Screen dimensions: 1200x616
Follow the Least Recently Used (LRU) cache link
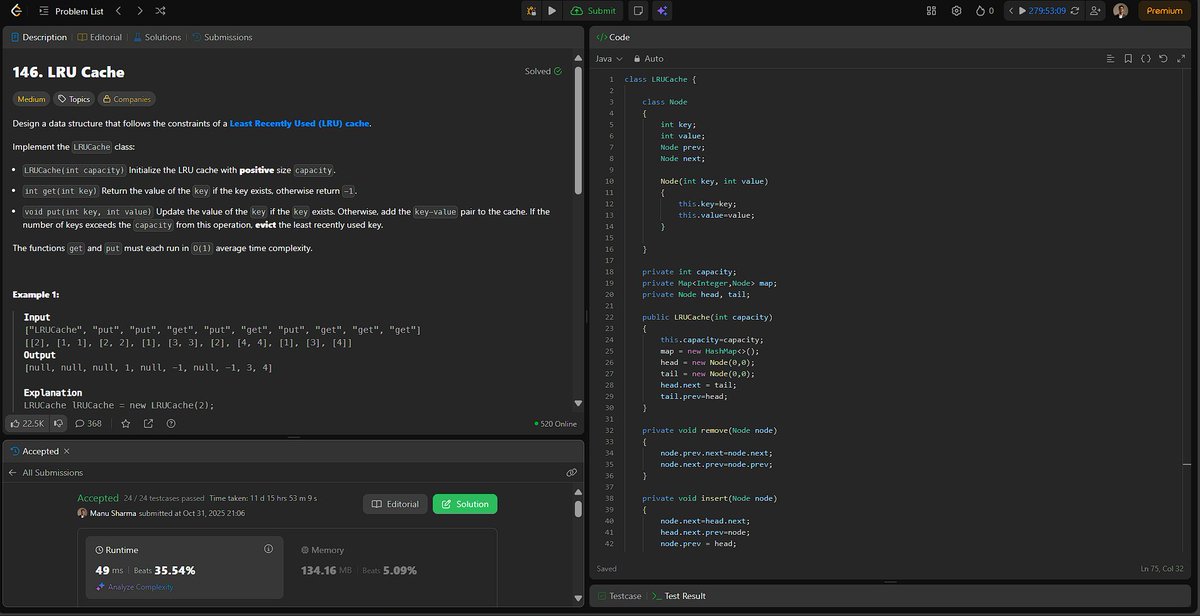[299, 123]
